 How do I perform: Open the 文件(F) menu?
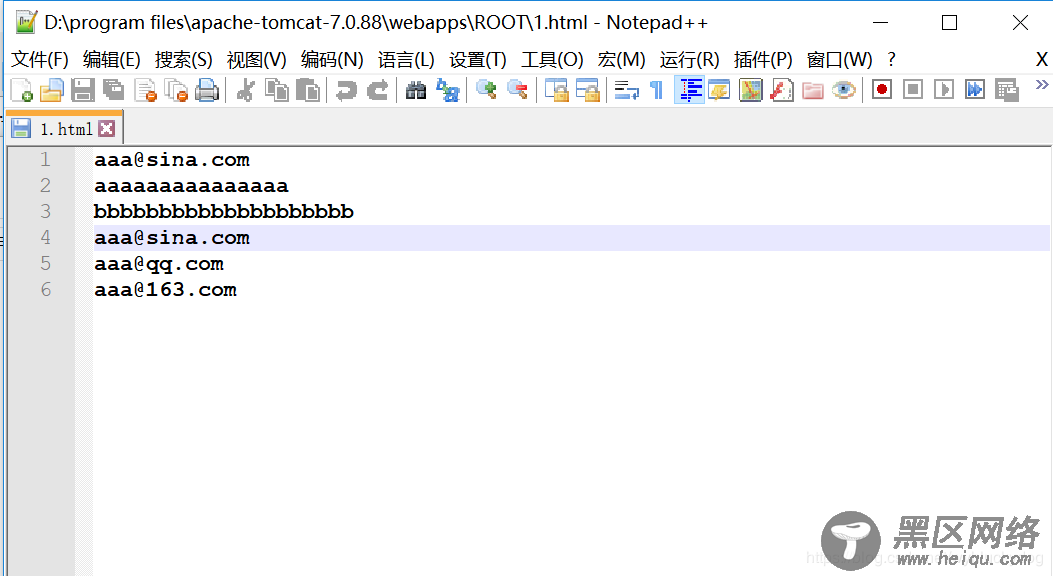click(40, 60)
